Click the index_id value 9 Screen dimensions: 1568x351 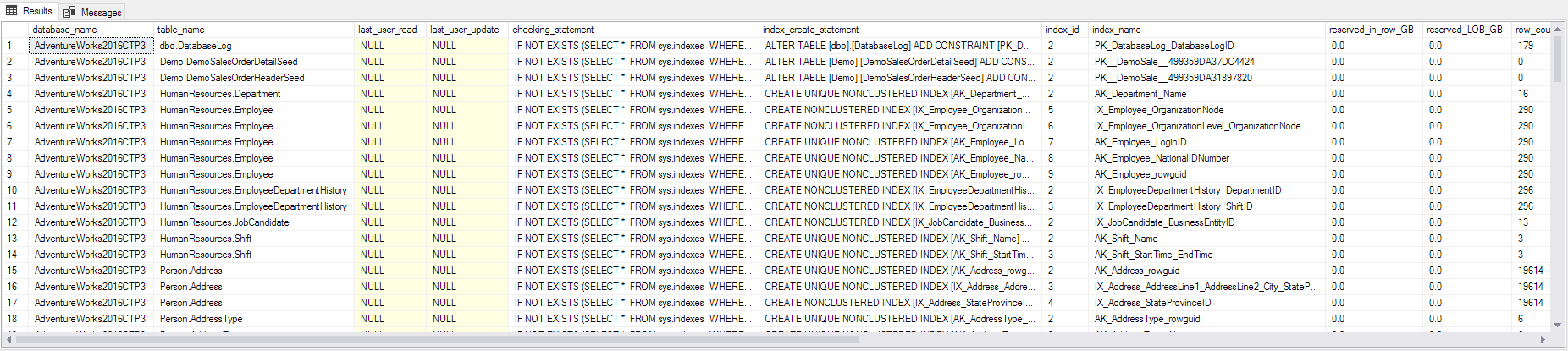pyautogui.click(x=1065, y=174)
